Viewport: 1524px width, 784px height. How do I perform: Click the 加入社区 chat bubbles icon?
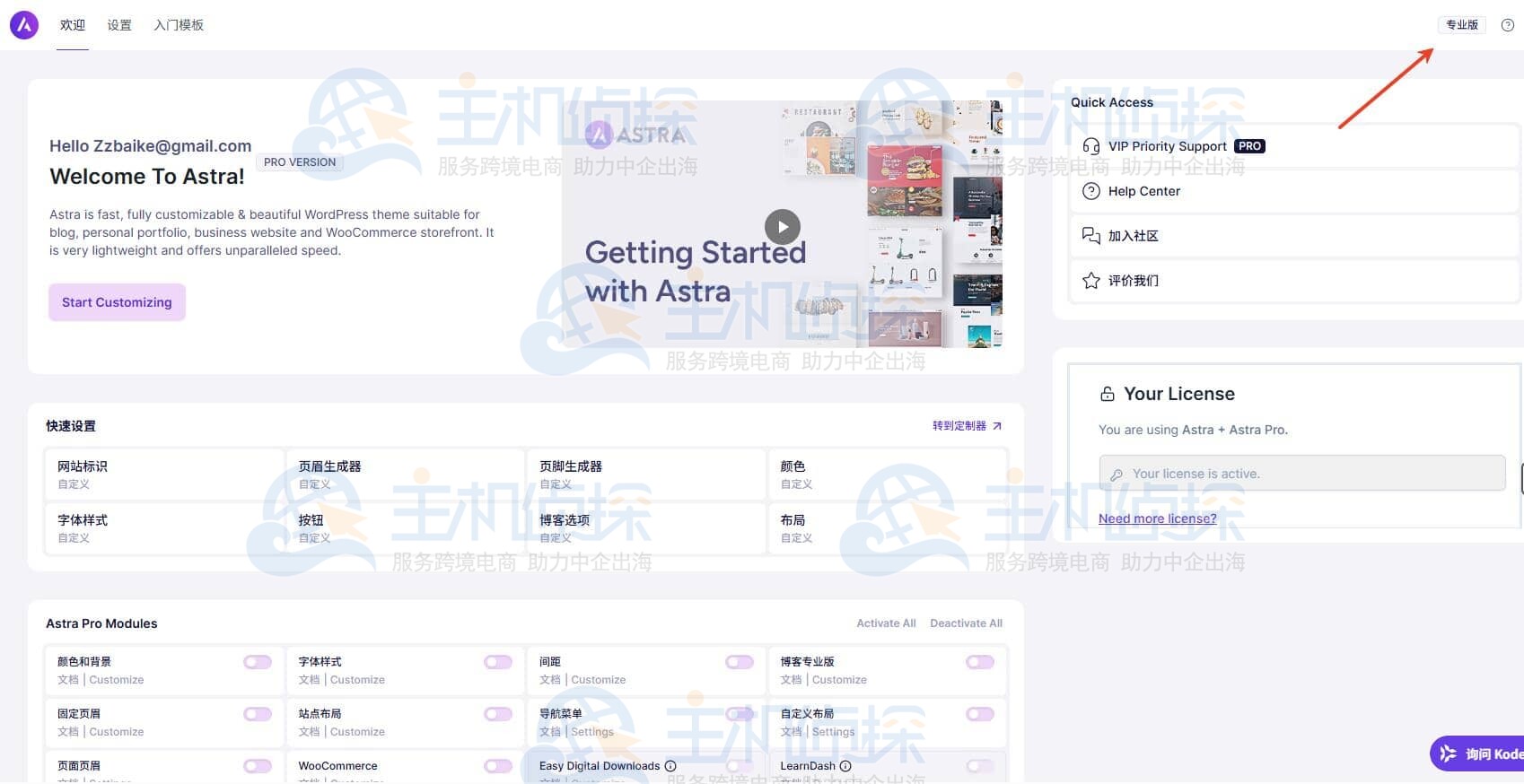tap(1091, 236)
